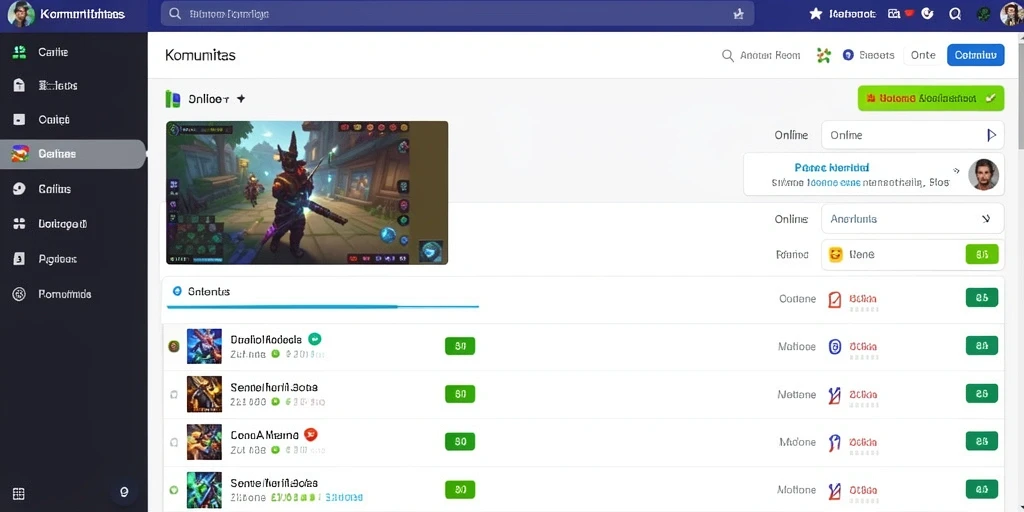Click the plus icon after "Onlioer"

click(241, 99)
